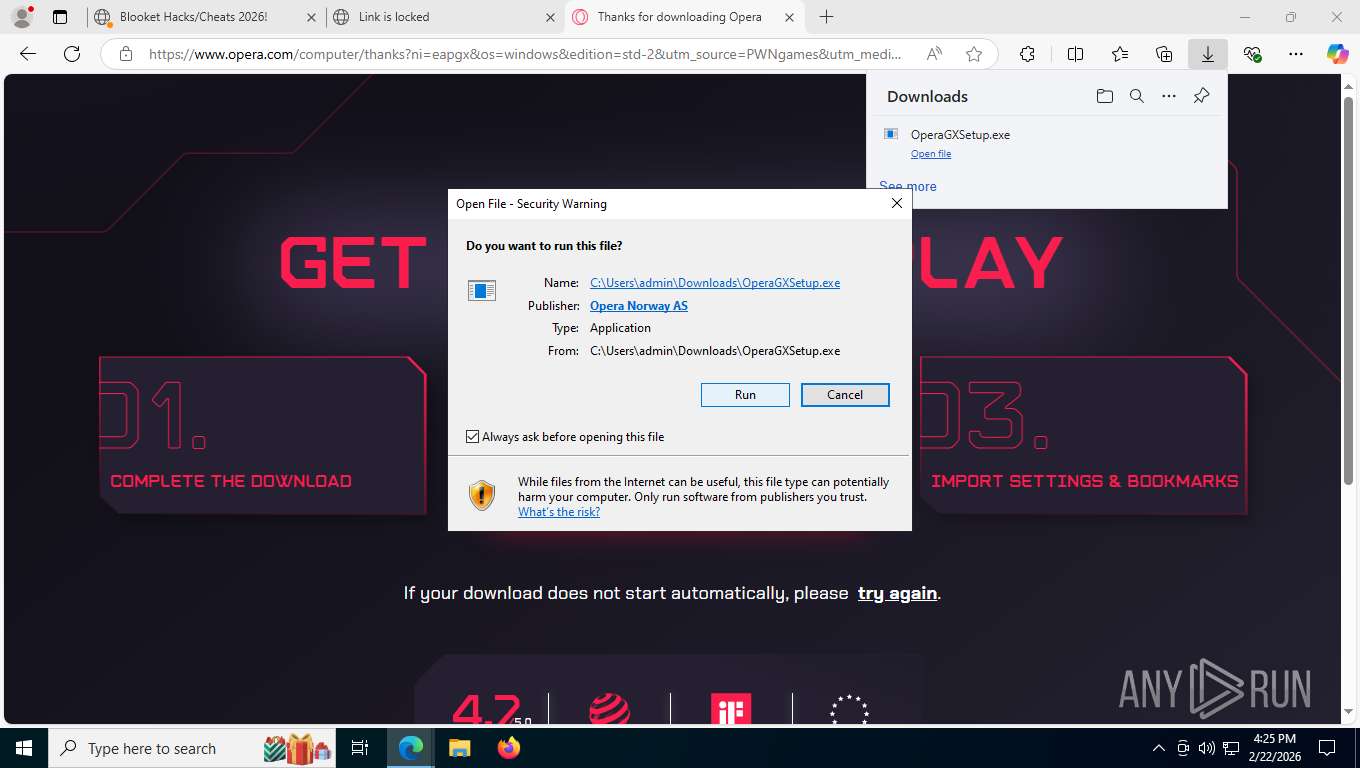Close the Blooket Hacks/Cheats tab
The image size is (1360, 768).
pos(313,17)
